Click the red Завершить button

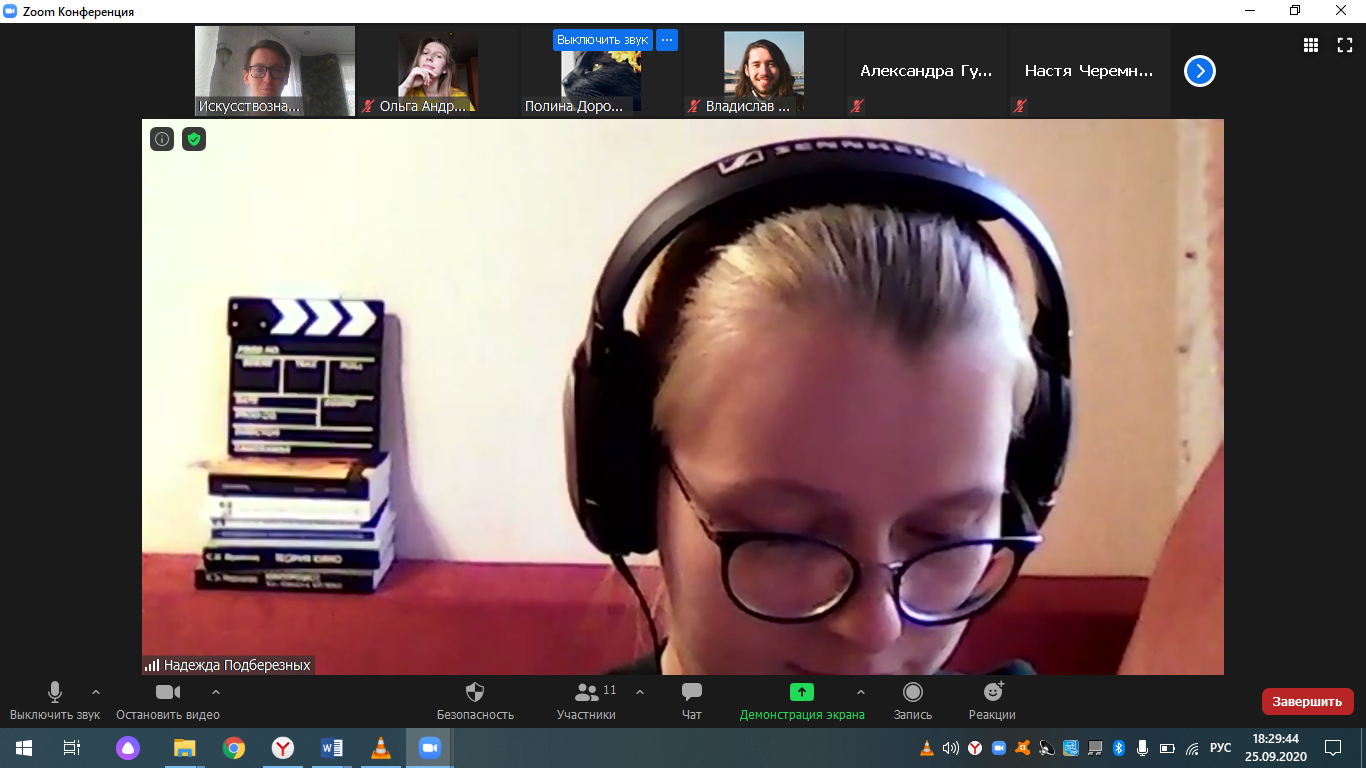(x=1308, y=701)
